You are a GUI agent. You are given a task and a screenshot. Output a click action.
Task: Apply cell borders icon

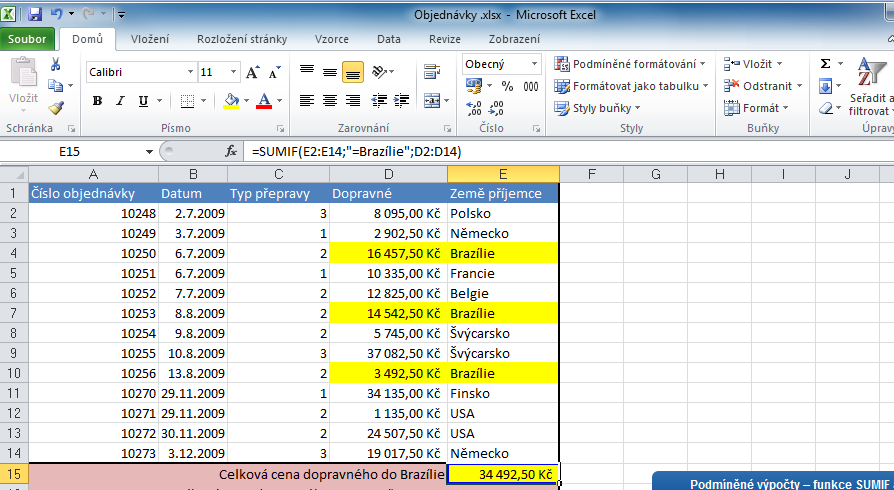(x=187, y=101)
